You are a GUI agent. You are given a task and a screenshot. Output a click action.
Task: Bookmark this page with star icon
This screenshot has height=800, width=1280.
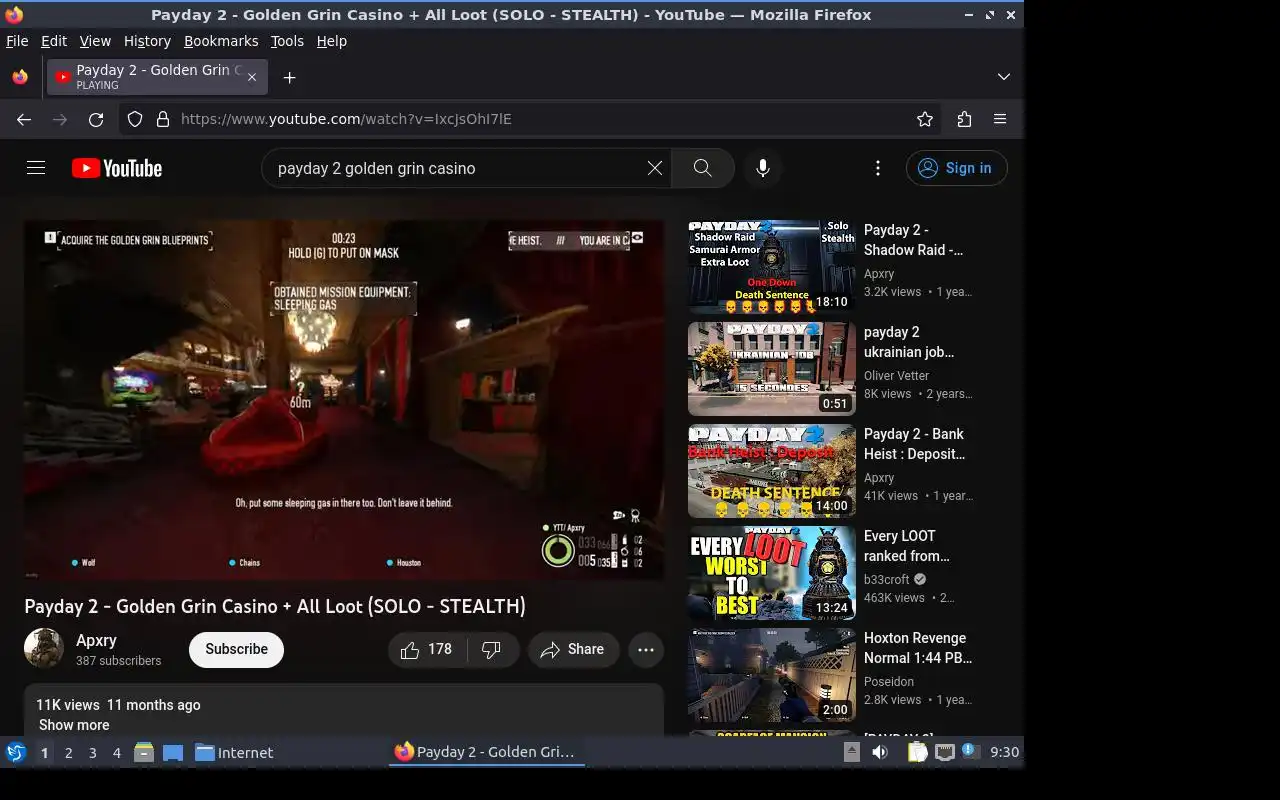point(925,119)
